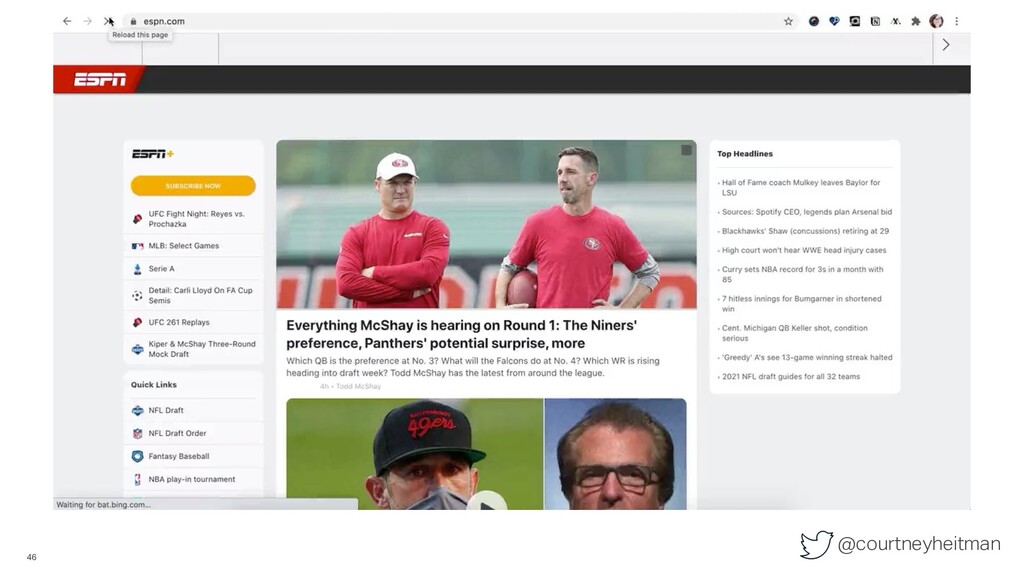Click the browser forward arrow
Screen dimensions: 1024x576
[88, 22]
